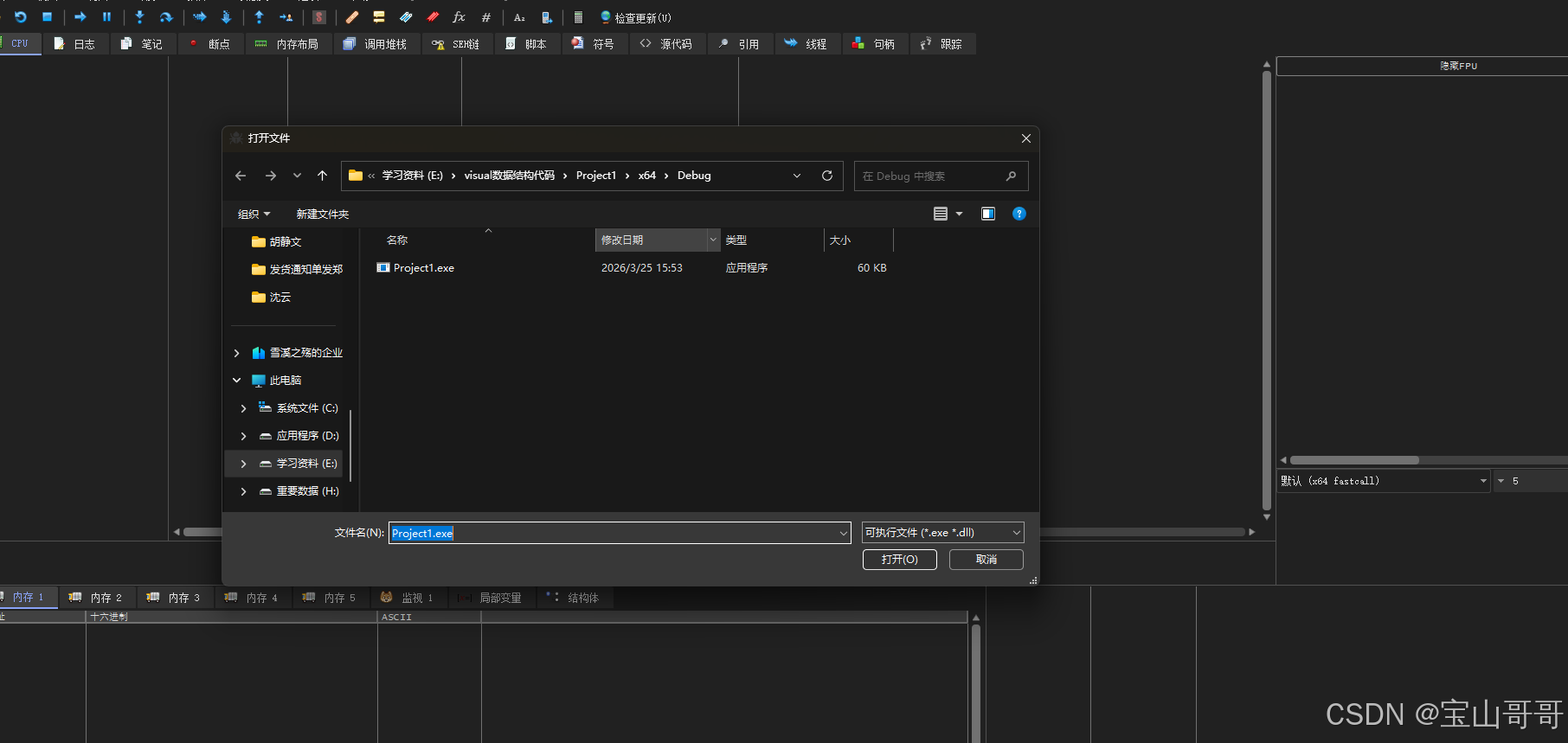
Task: Sort files by 名称 column header
Action: [x=397, y=240]
